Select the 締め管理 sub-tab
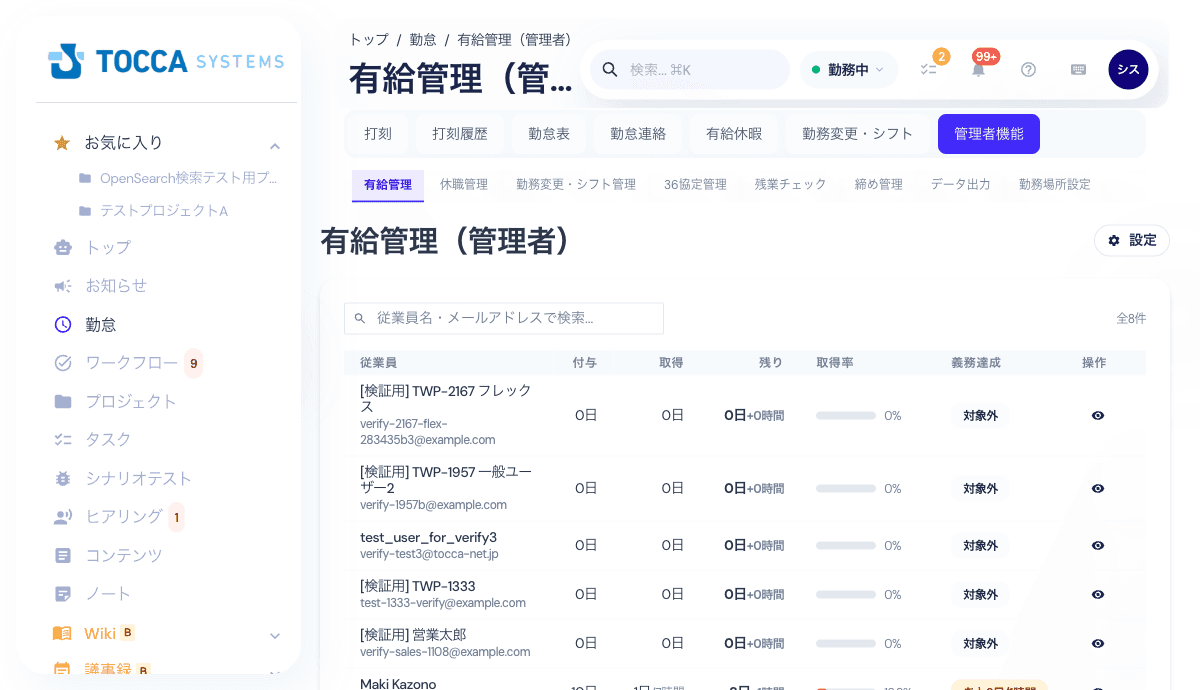Image resolution: width=1200 pixels, height=690 pixels. 879,185
